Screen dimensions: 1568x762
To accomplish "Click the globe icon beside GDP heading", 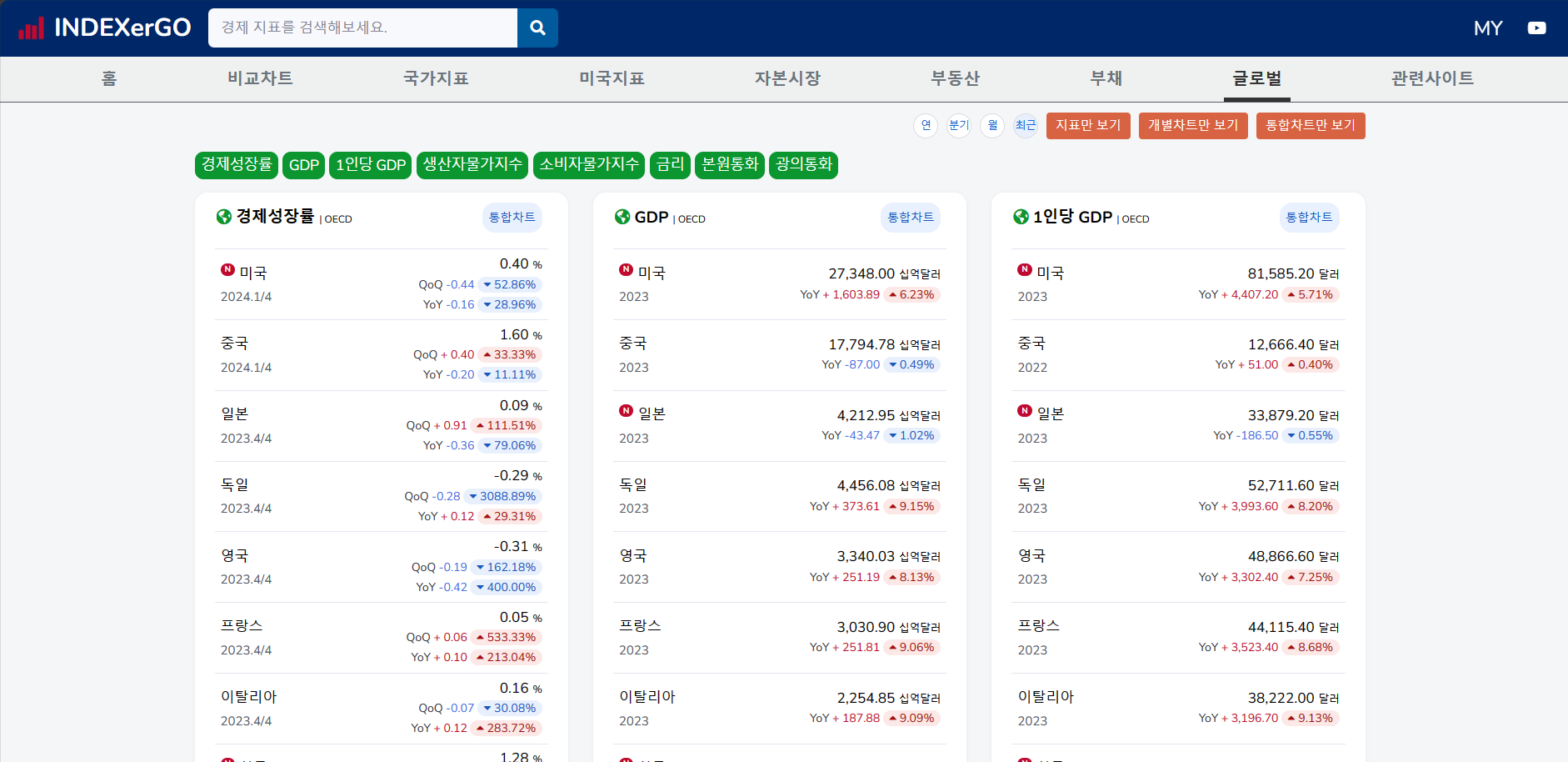I will (622, 217).
